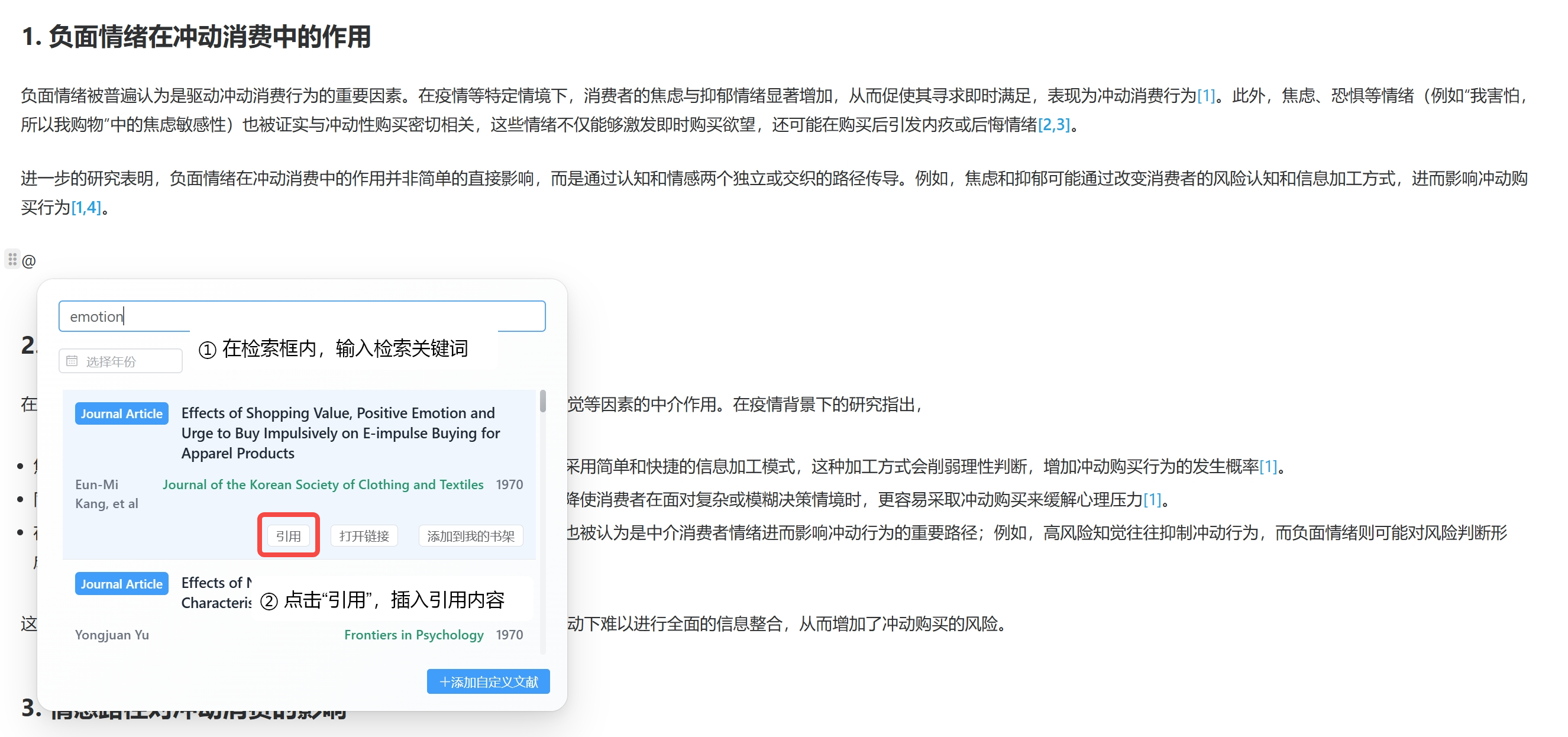Open citation [1] after 缓解心理压力

coord(1153,500)
